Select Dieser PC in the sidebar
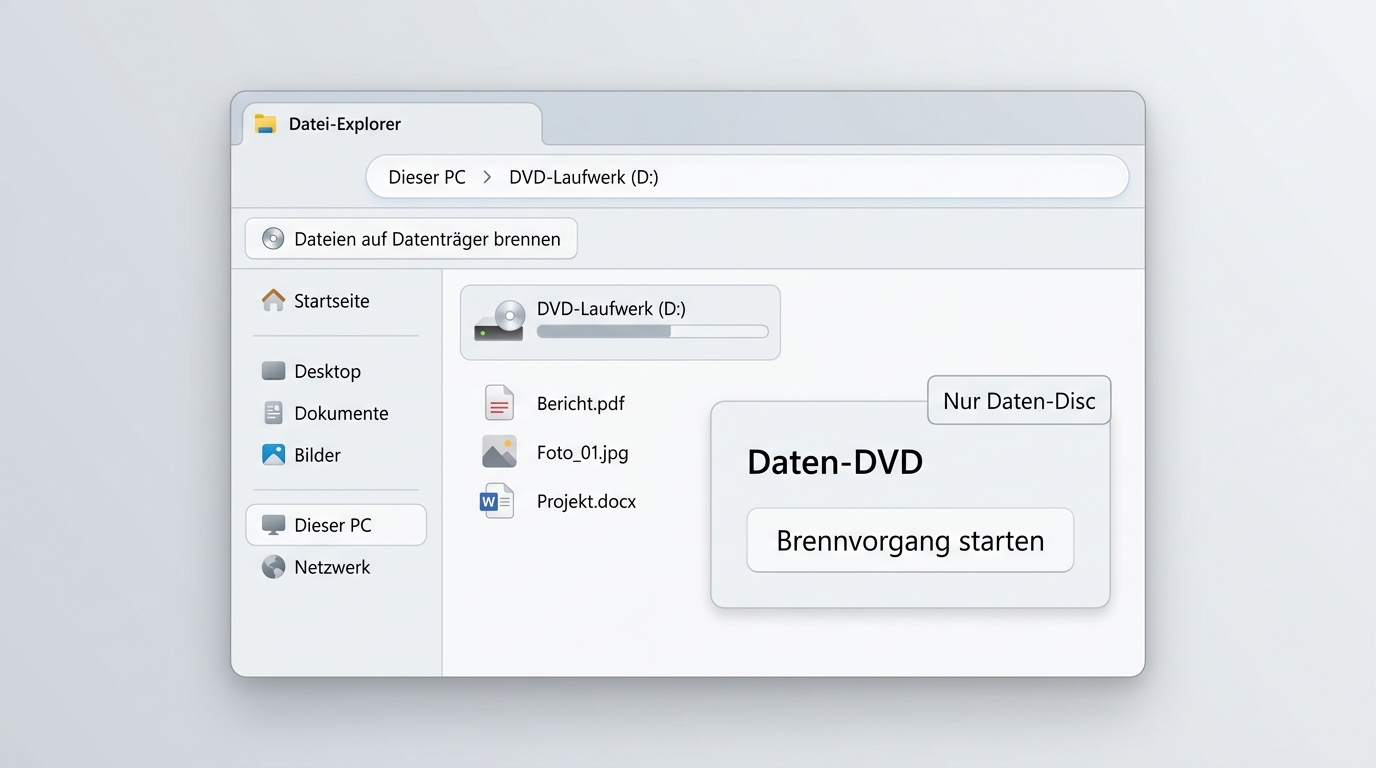This screenshot has height=768, width=1376. click(x=336, y=525)
